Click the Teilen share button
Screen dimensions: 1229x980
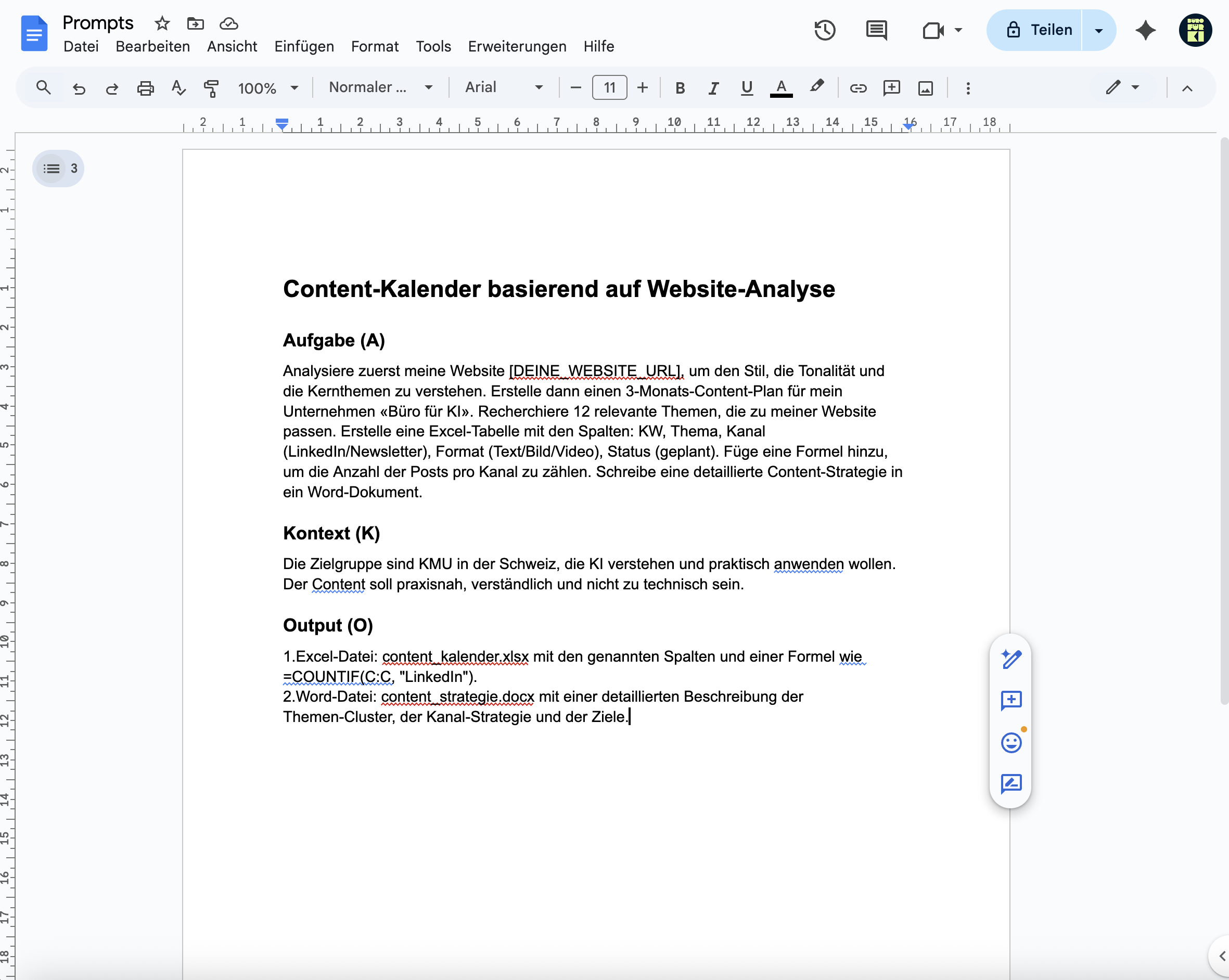(1034, 30)
